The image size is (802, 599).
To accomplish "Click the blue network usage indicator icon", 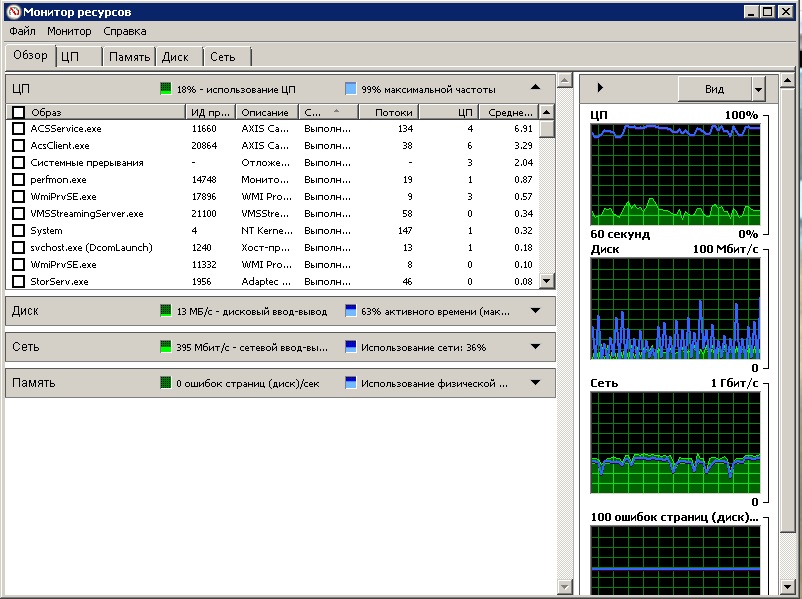I will [350, 347].
